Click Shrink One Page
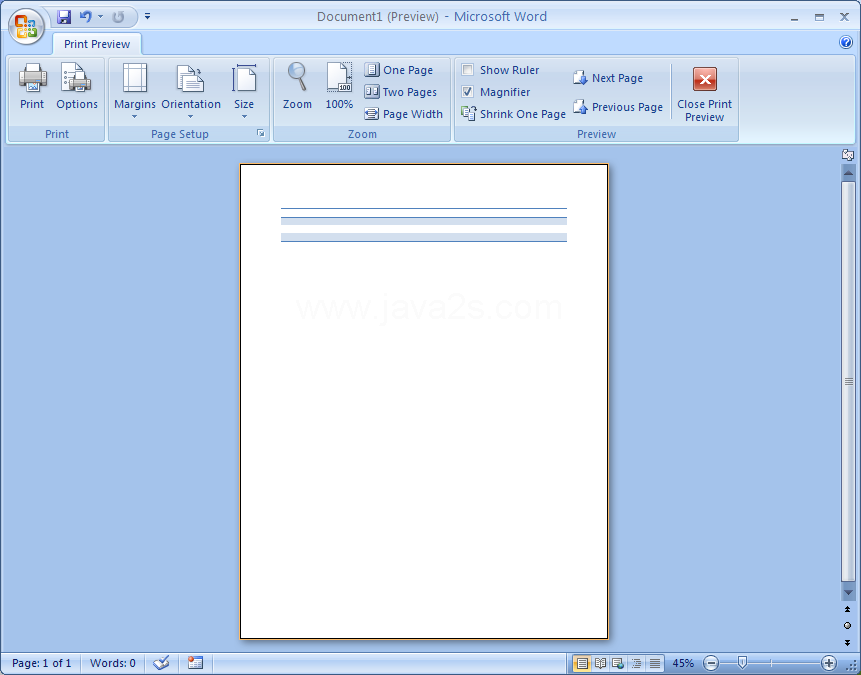The height and width of the screenshot is (675, 861). coord(513,114)
